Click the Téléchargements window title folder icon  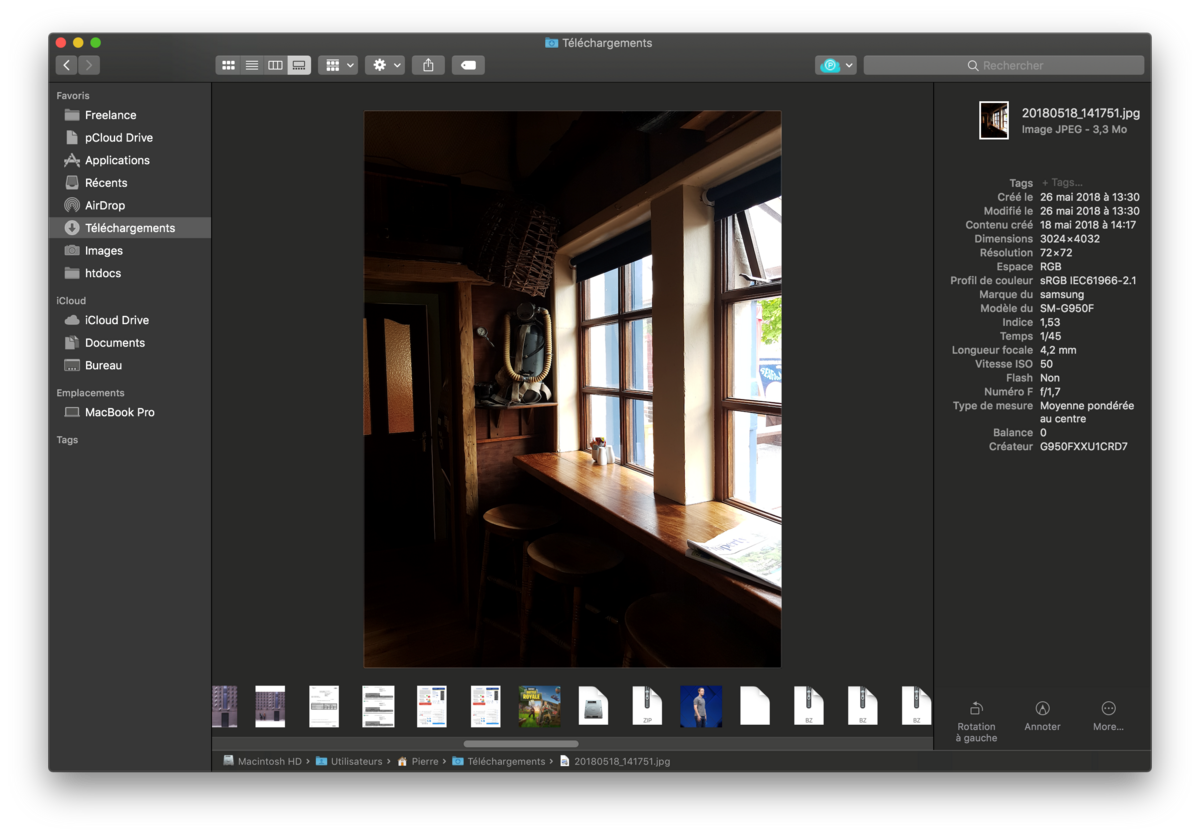pyautogui.click(x=551, y=43)
